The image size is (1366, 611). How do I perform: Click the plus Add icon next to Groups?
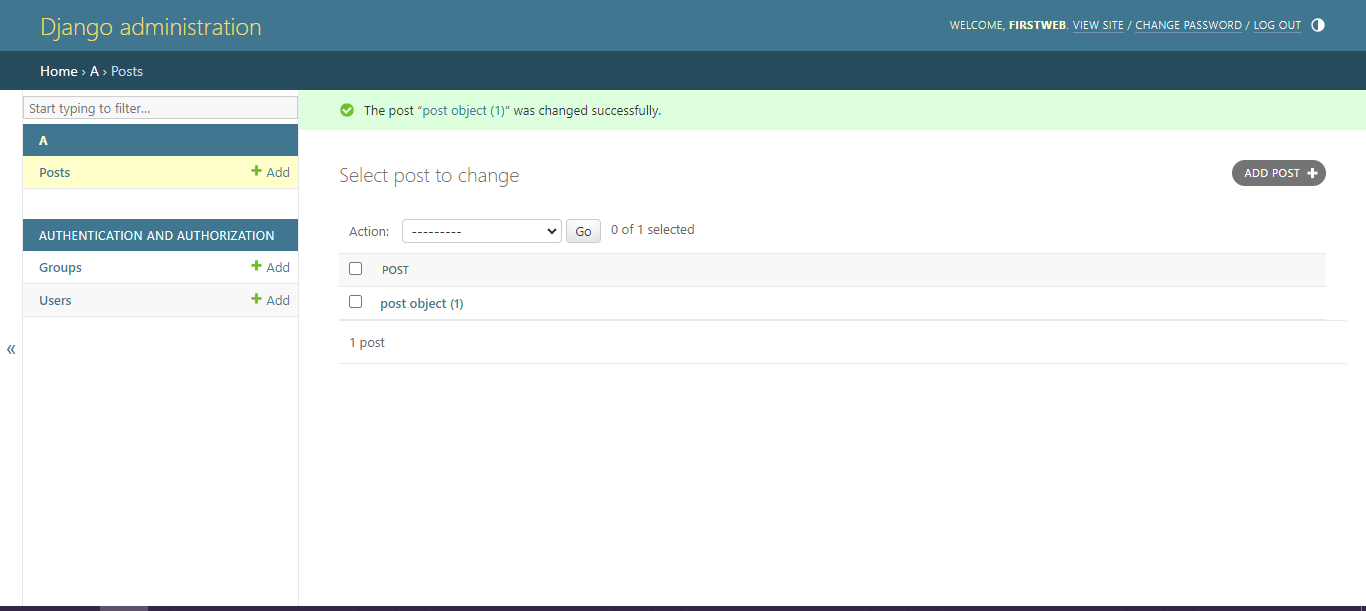[x=257, y=267]
